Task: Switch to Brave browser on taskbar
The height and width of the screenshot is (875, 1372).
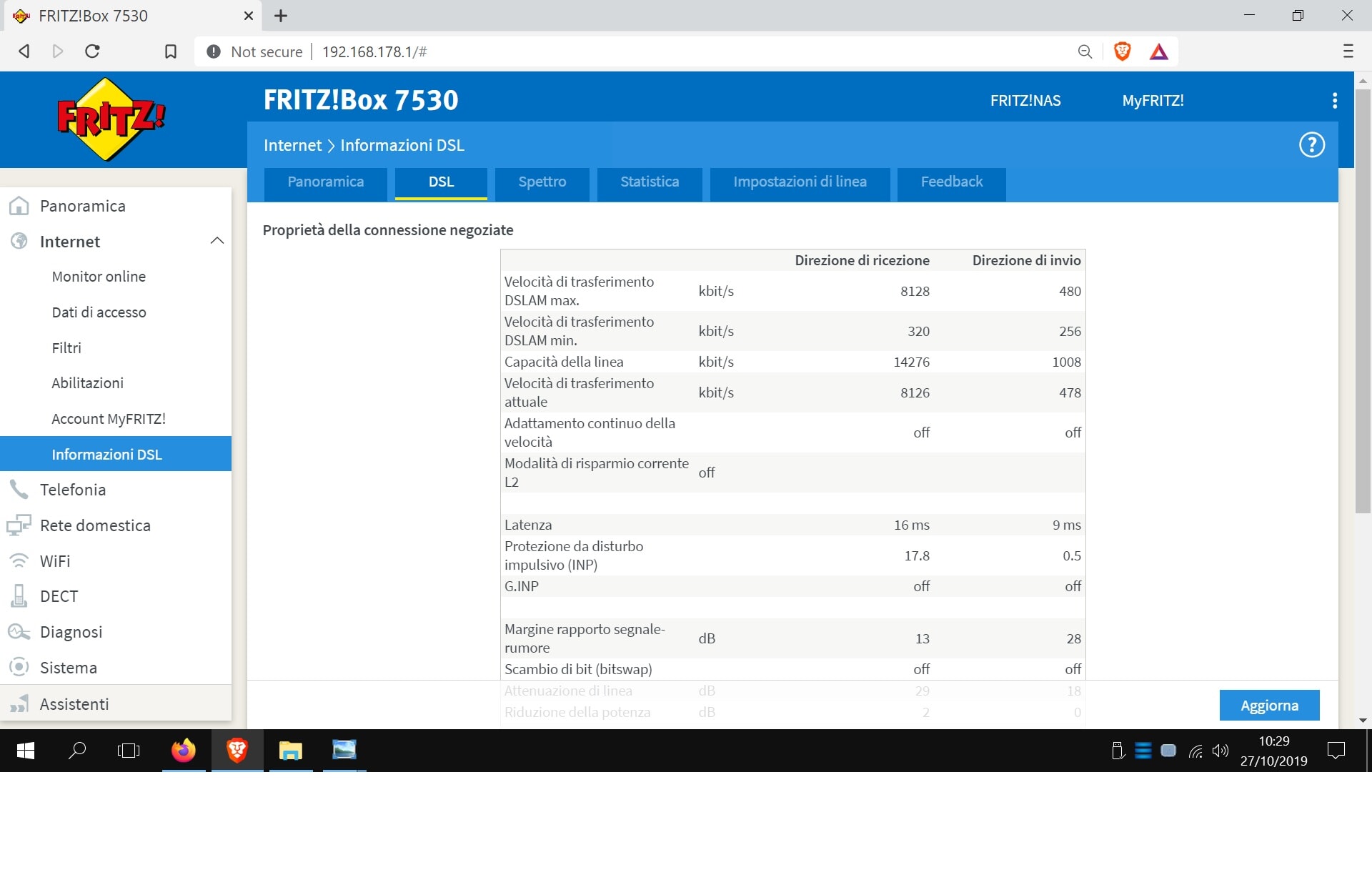Action: pyautogui.click(x=237, y=751)
